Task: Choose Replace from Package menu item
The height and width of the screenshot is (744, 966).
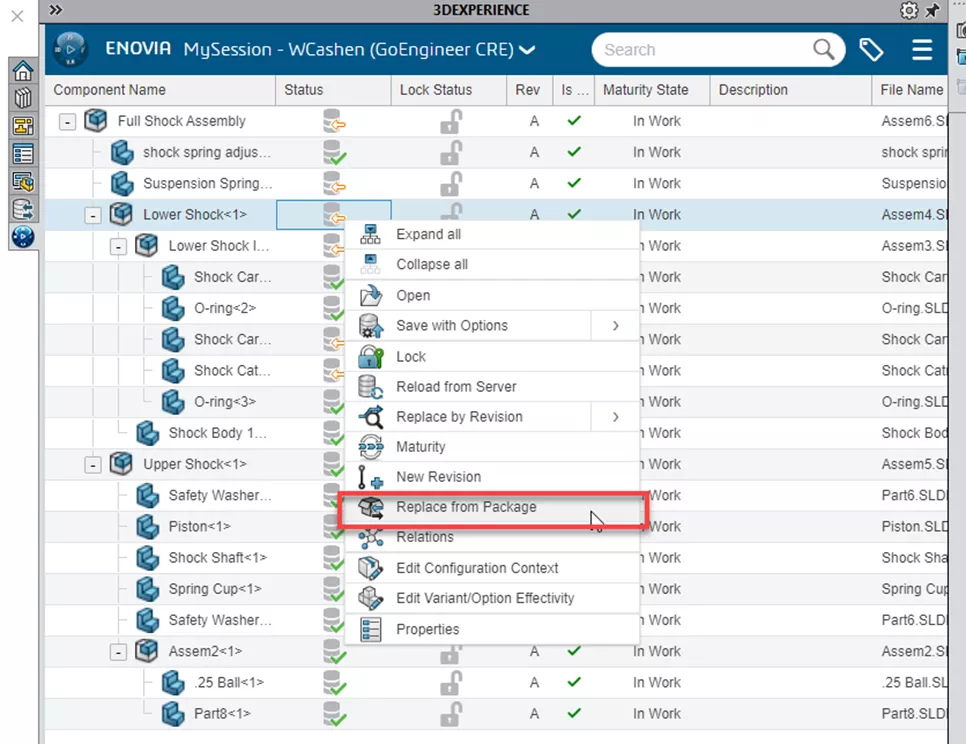Action: pyautogui.click(x=466, y=507)
